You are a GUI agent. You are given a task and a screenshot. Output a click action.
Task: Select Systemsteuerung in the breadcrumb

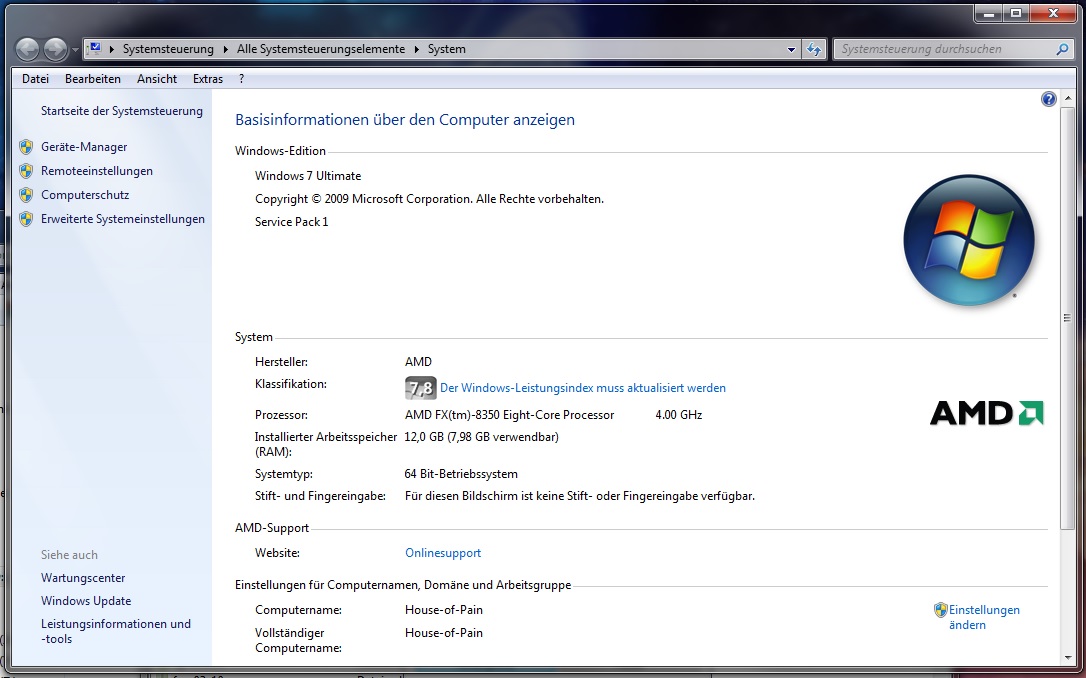click(x=168, y=49)
